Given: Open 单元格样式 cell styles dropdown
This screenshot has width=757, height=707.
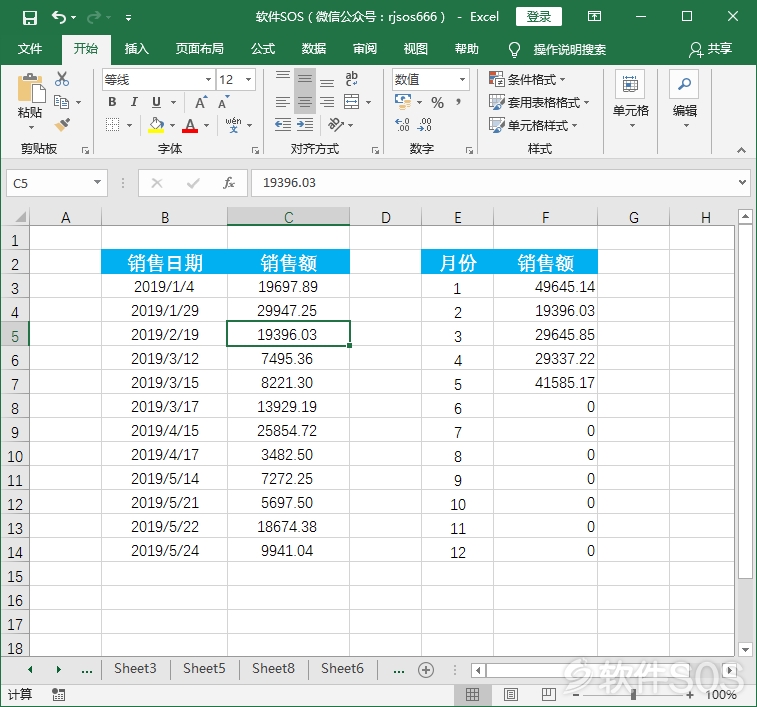Looking at the screenshot, I should point(533,126).
